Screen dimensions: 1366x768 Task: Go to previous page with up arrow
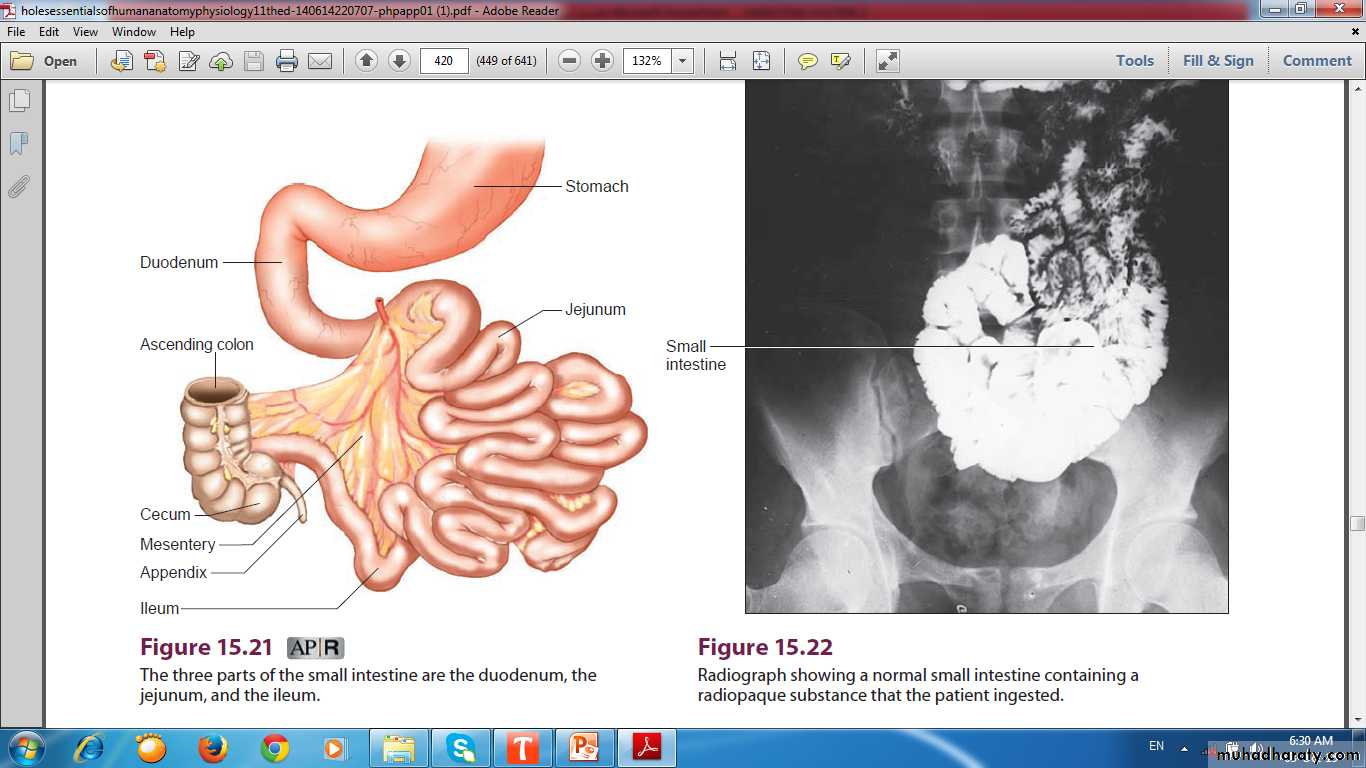pyautogui.click(x=366, y=61)
